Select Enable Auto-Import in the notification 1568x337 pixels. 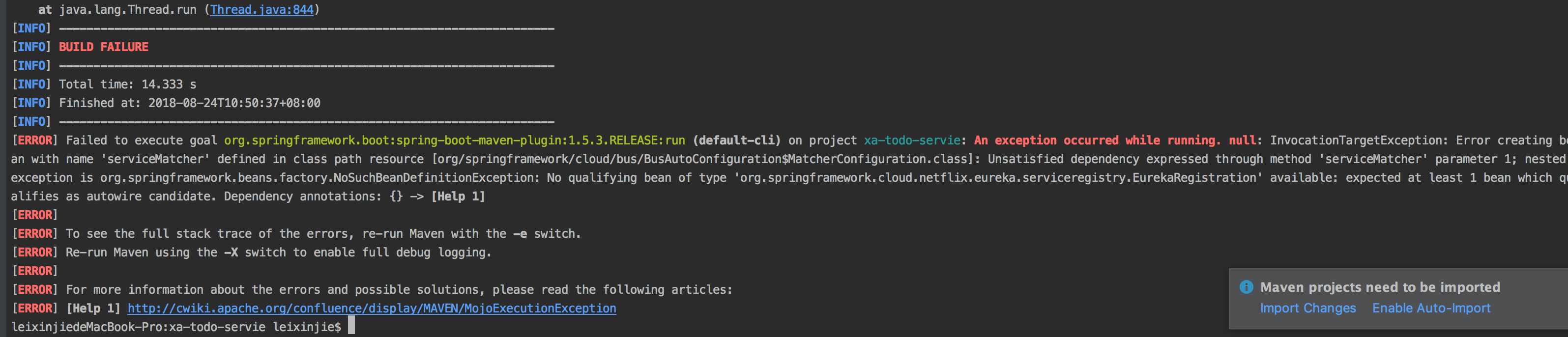[1431, 309]
